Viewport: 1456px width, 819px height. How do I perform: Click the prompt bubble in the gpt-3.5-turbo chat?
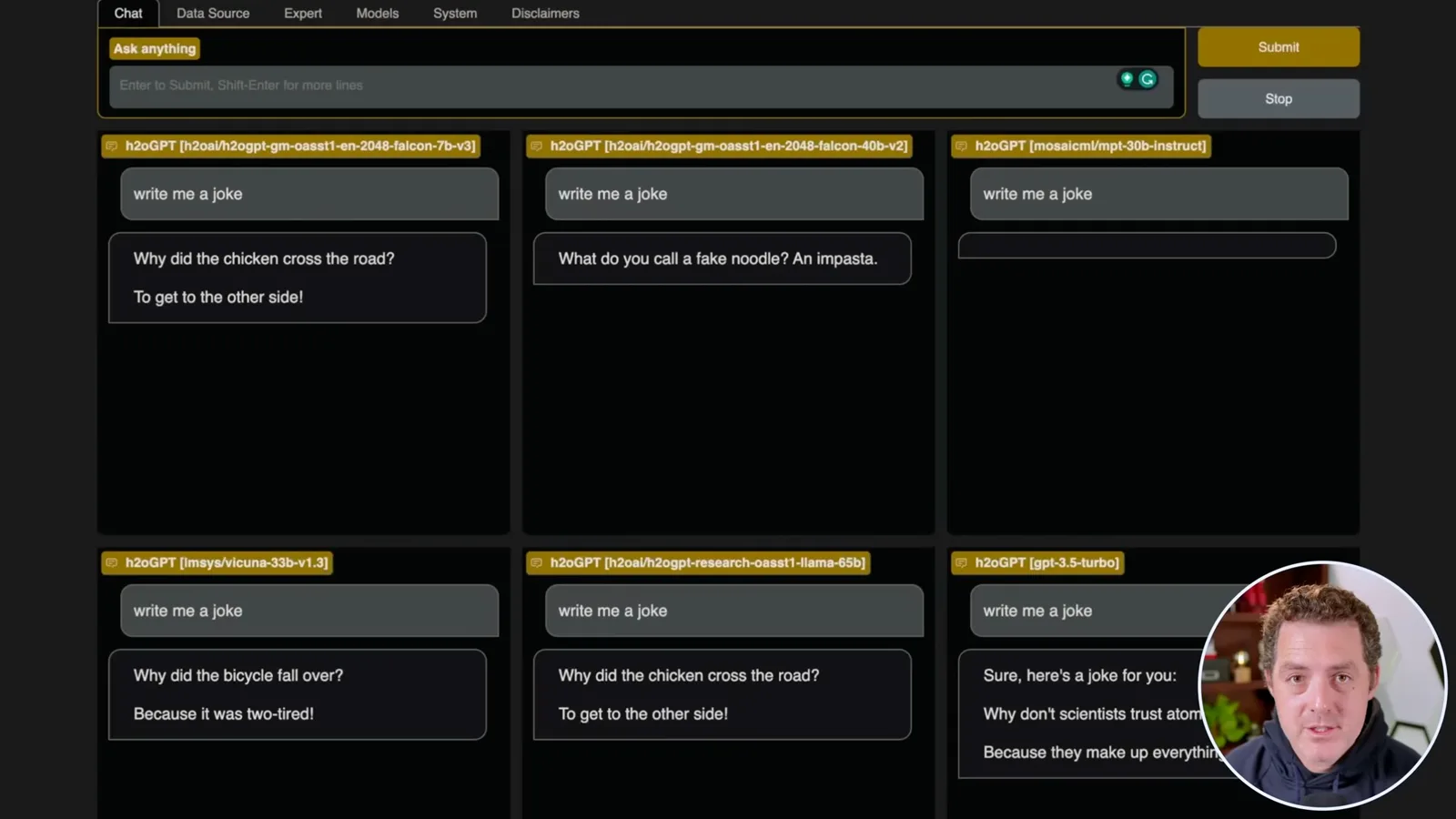pos(1092,611)
